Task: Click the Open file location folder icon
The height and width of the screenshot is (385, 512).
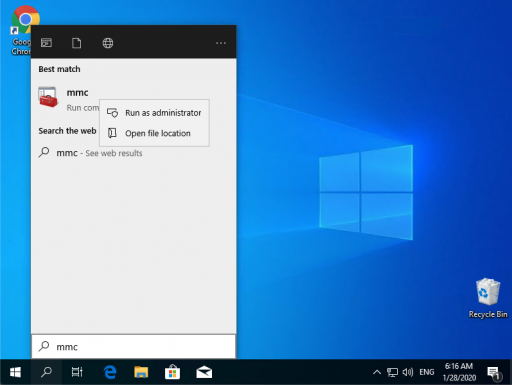Action: [x=112, y=133]
